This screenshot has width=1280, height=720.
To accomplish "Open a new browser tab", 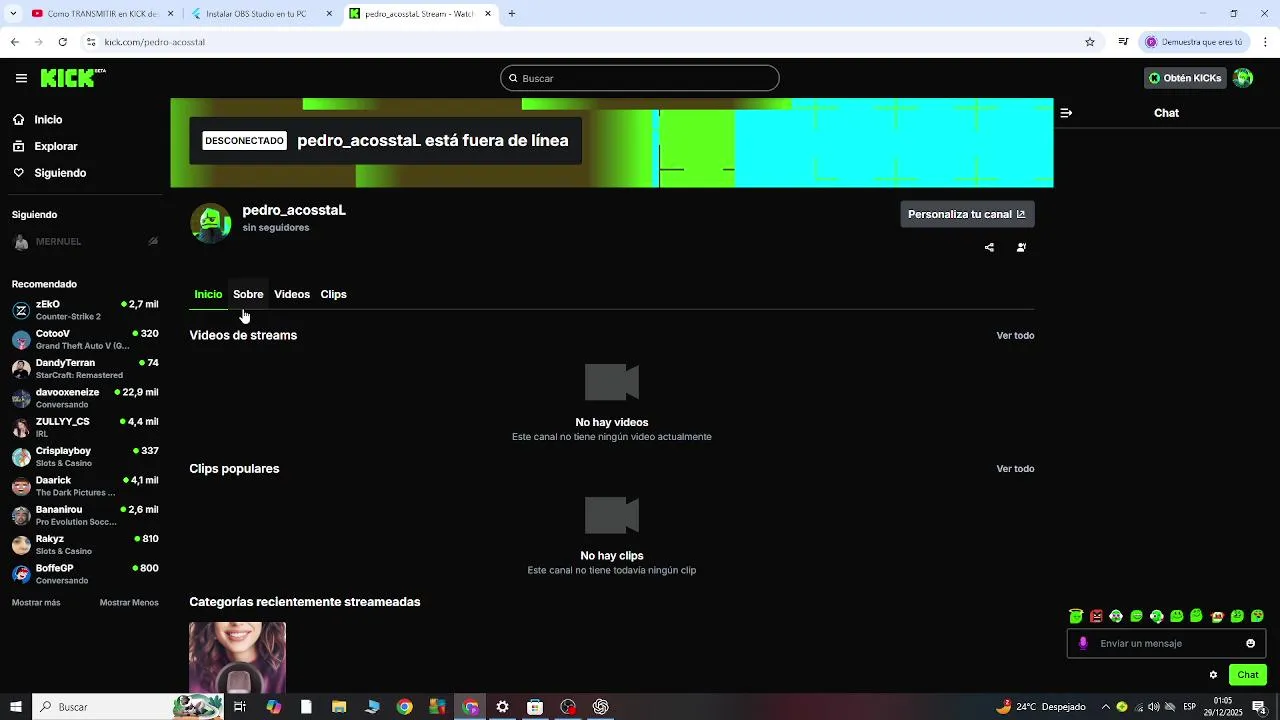I will click(512, 14).
